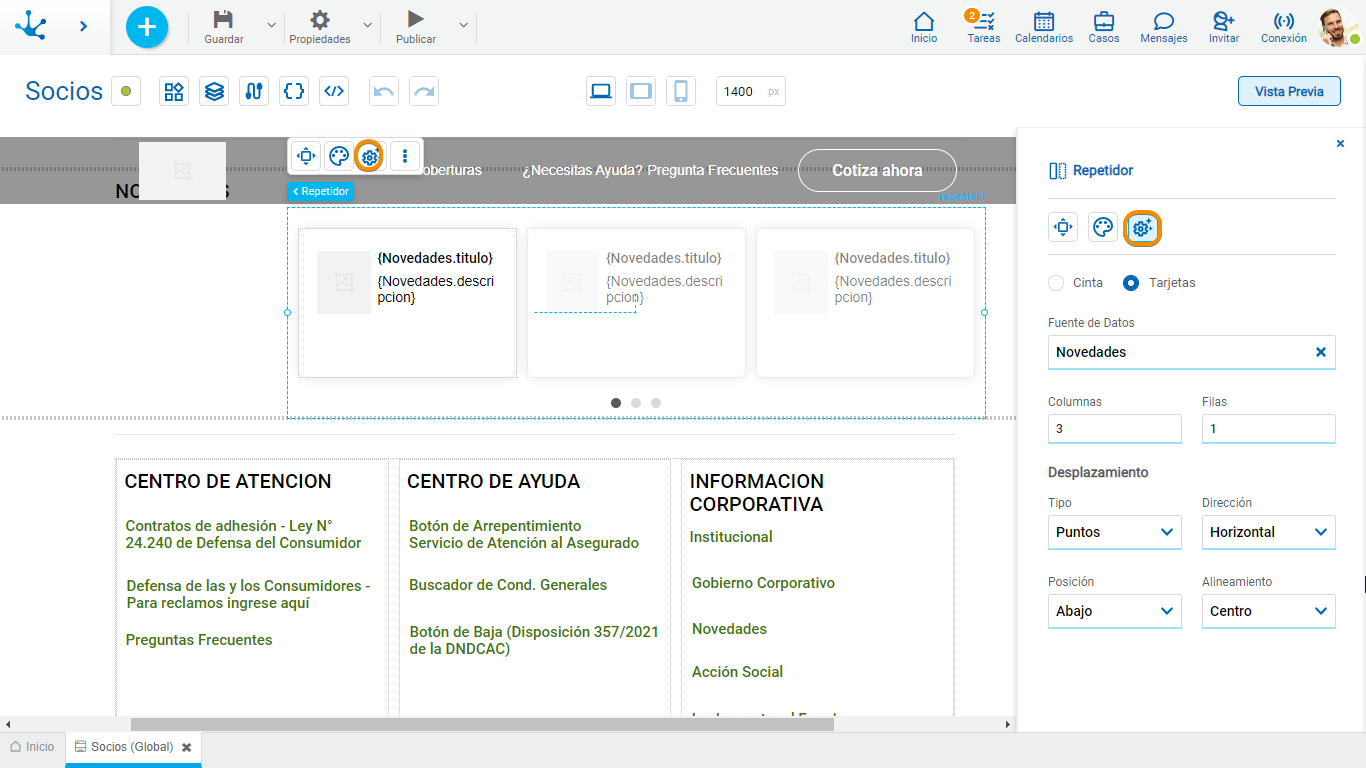This screenshot has width=1366, height=768.
Task: Open the HTML code view icon
Action: click(x=334, y=91)
